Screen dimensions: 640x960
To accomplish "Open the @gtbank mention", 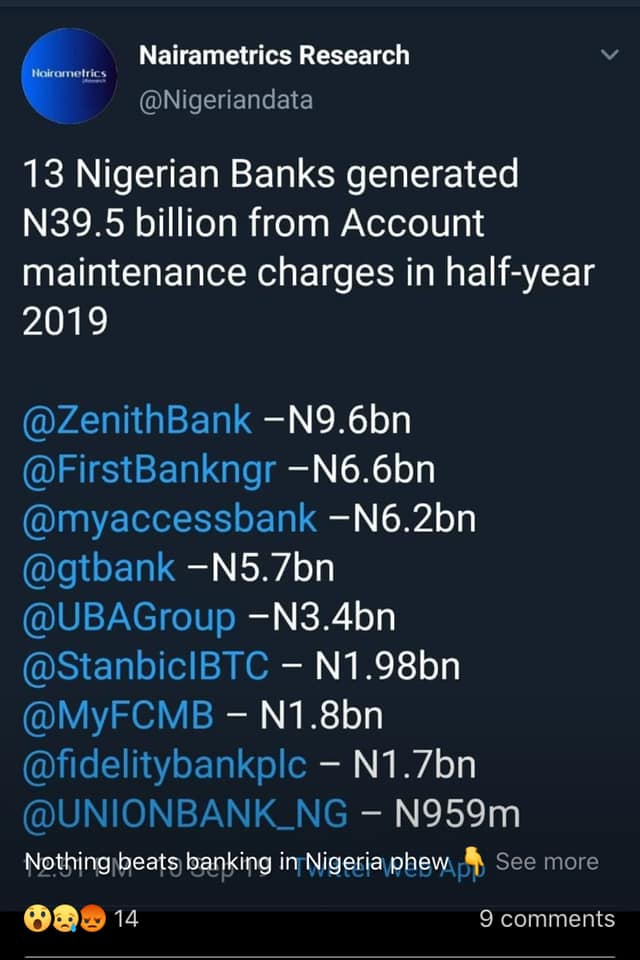I will pos(99,568).
